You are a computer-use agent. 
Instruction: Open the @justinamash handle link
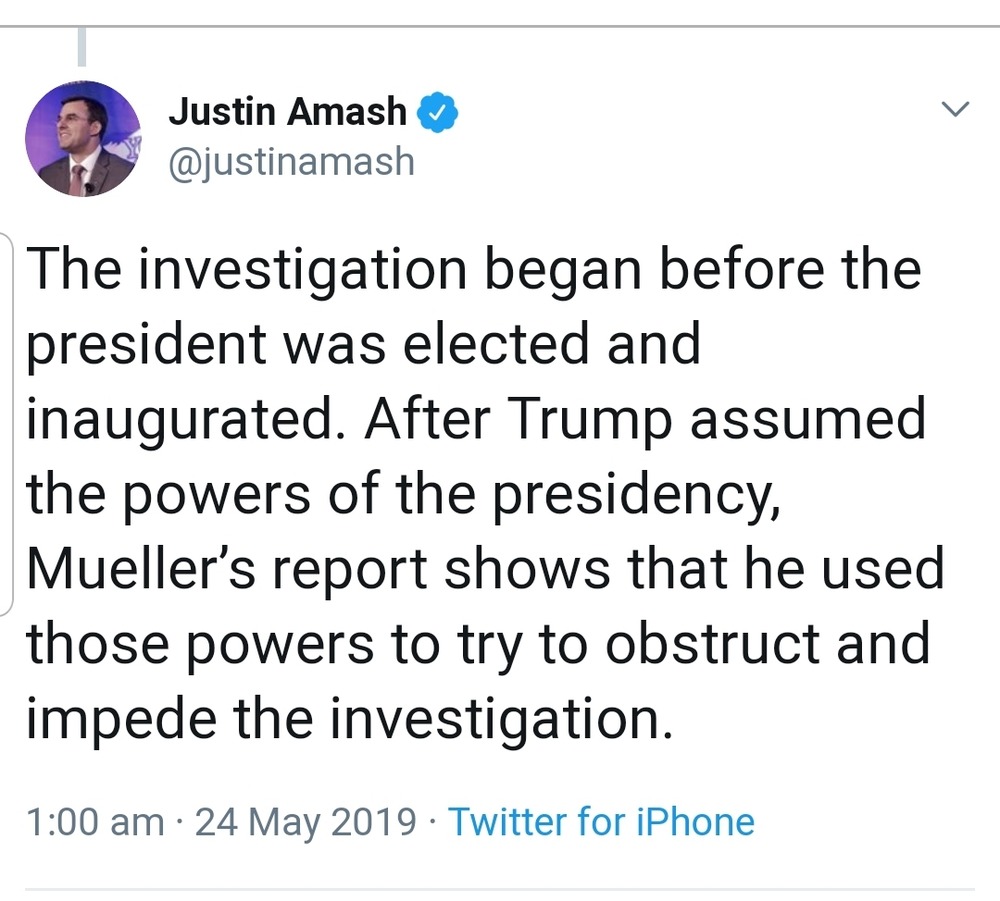pos(291,160)
